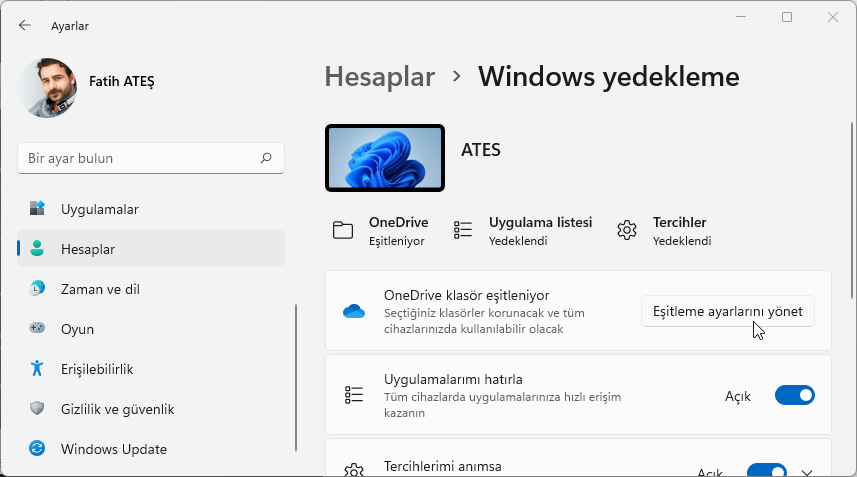Image resolution: width=857 pixels, height=477 pixels.
Task: Navigate to Hesaplar breadcrumb
Action: [380, 76]
